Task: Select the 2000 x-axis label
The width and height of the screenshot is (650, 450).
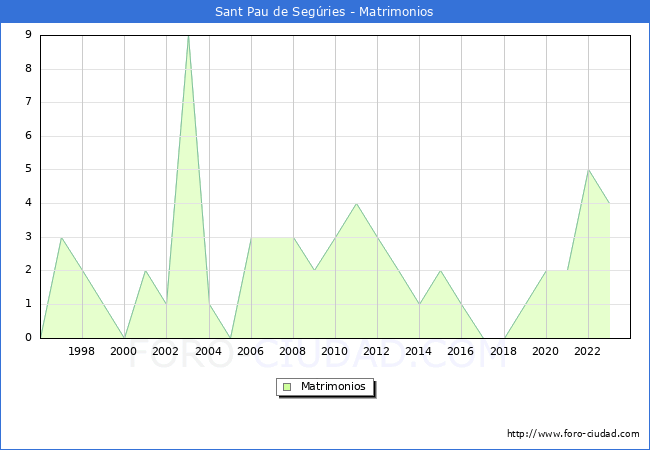Action: point(124,351)
